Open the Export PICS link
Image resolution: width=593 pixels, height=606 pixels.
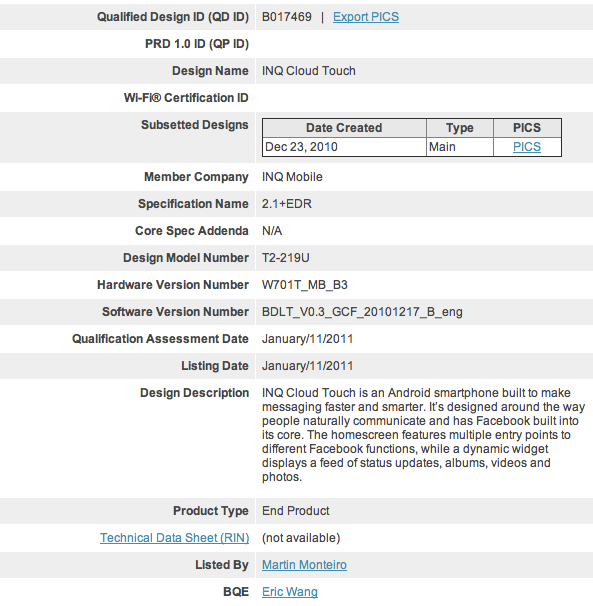point(366,17)
